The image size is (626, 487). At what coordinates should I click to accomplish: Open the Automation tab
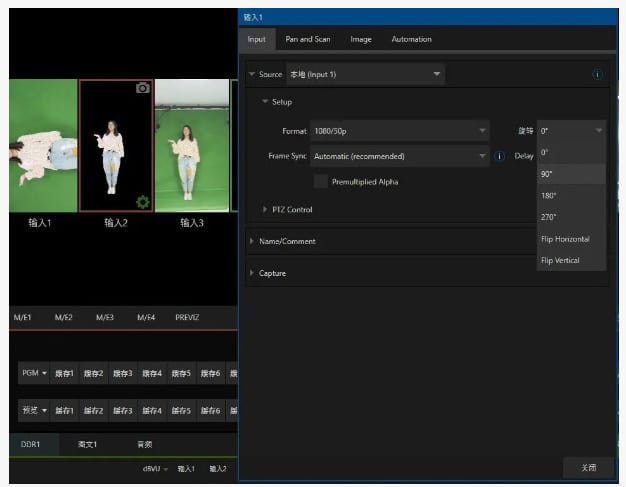click(x=411, y=39)
